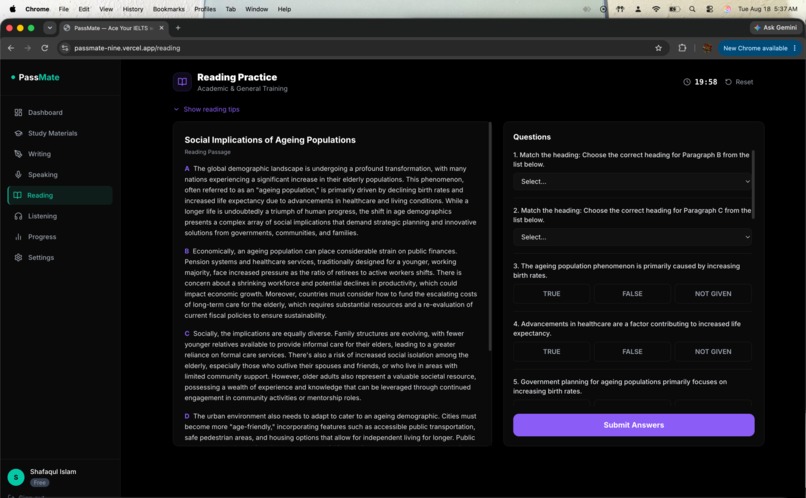Click the Free plan badge
The image size is (806, 498).
click(x=40, y=483)
